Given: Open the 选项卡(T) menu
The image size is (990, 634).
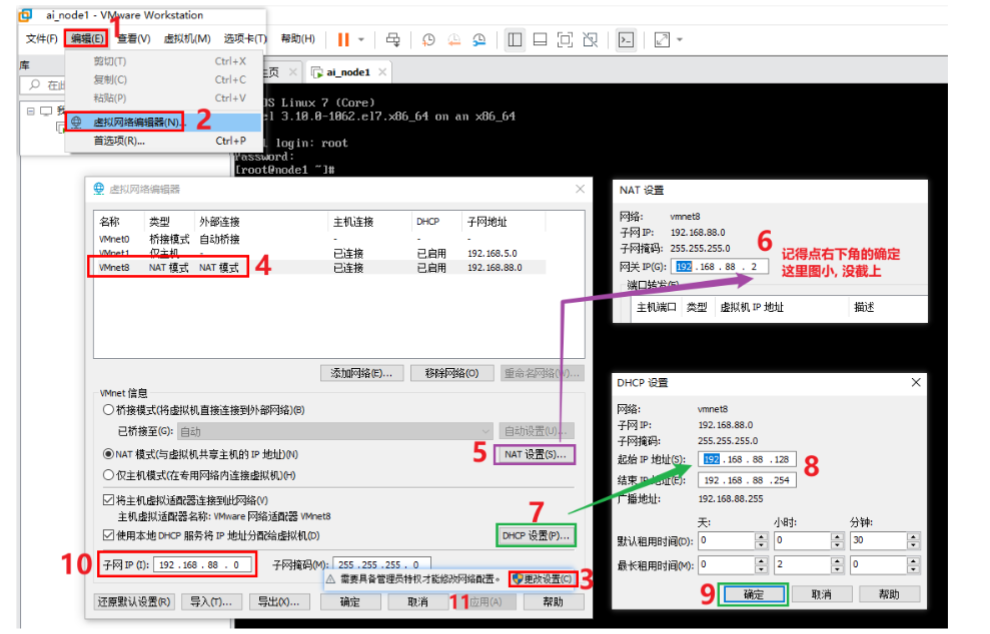Looking at the screenshot, I should tap(245, 39).
